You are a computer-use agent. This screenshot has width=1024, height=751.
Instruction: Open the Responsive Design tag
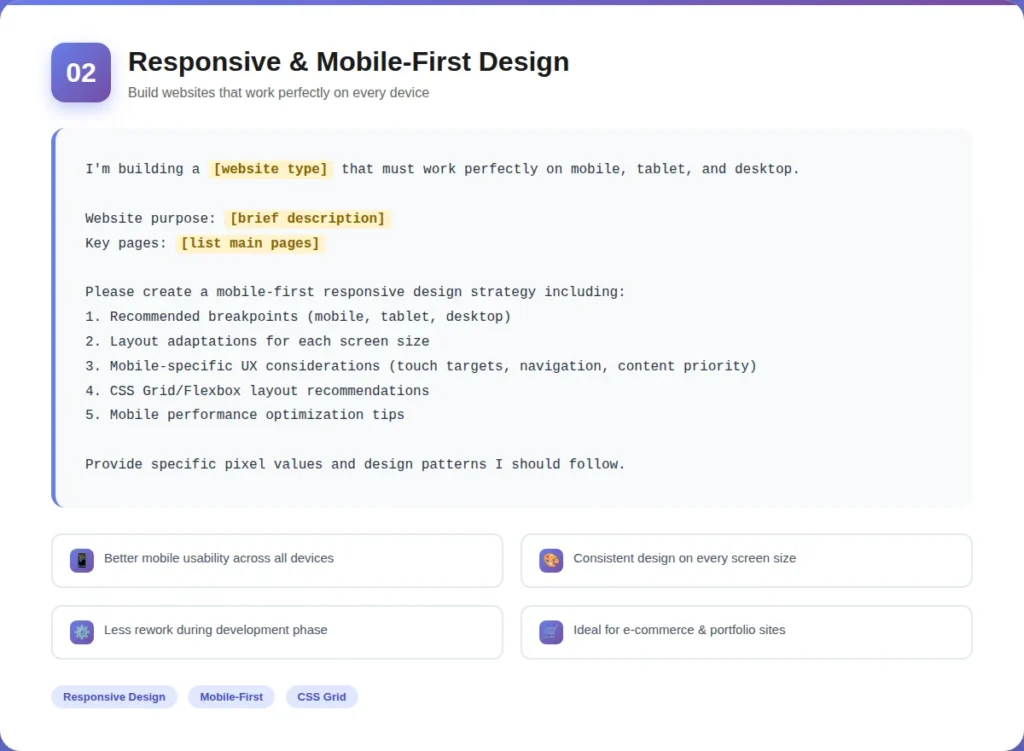(114, 697)
